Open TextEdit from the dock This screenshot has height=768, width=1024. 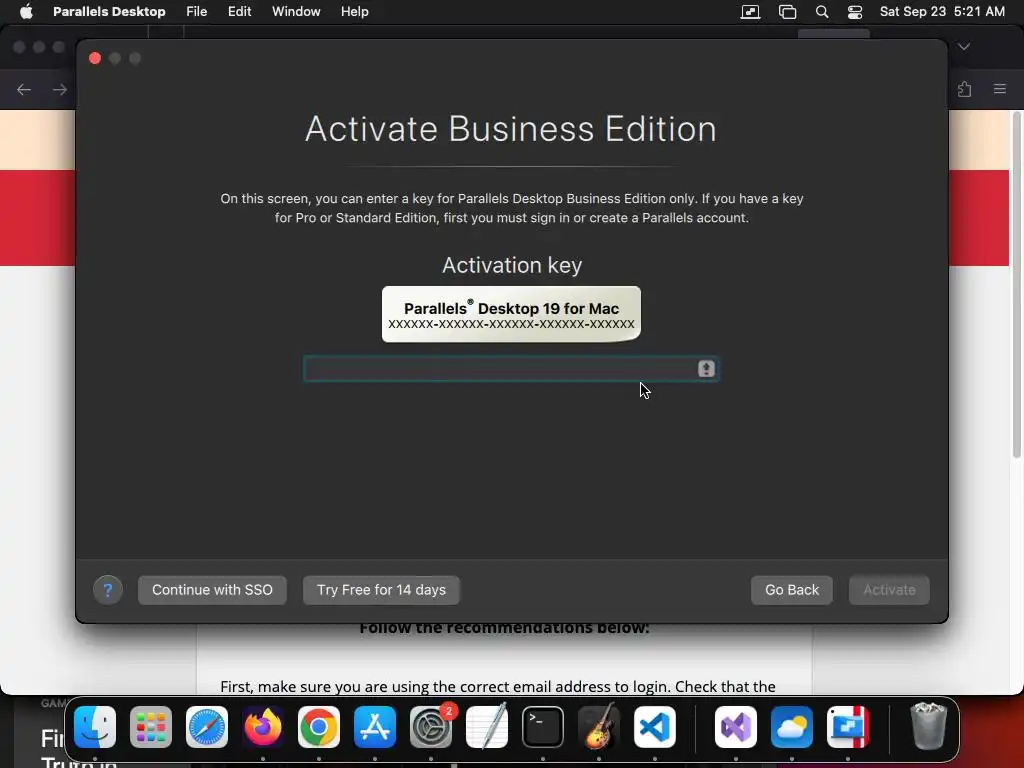487,727
